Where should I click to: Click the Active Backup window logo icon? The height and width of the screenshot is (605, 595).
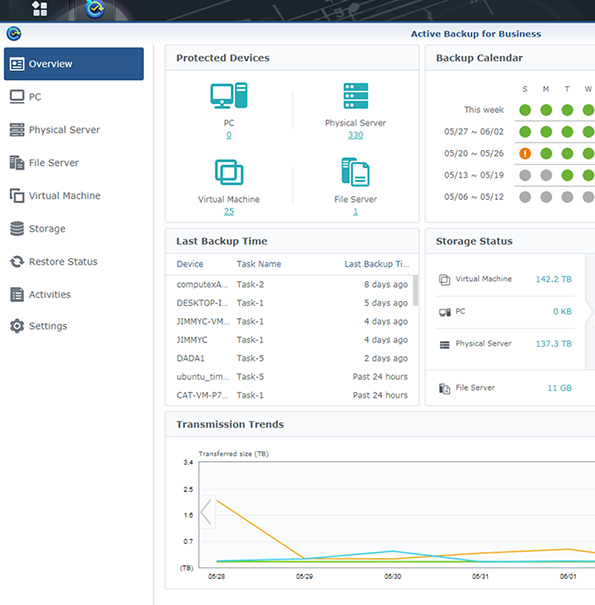[x=14, y=34]
